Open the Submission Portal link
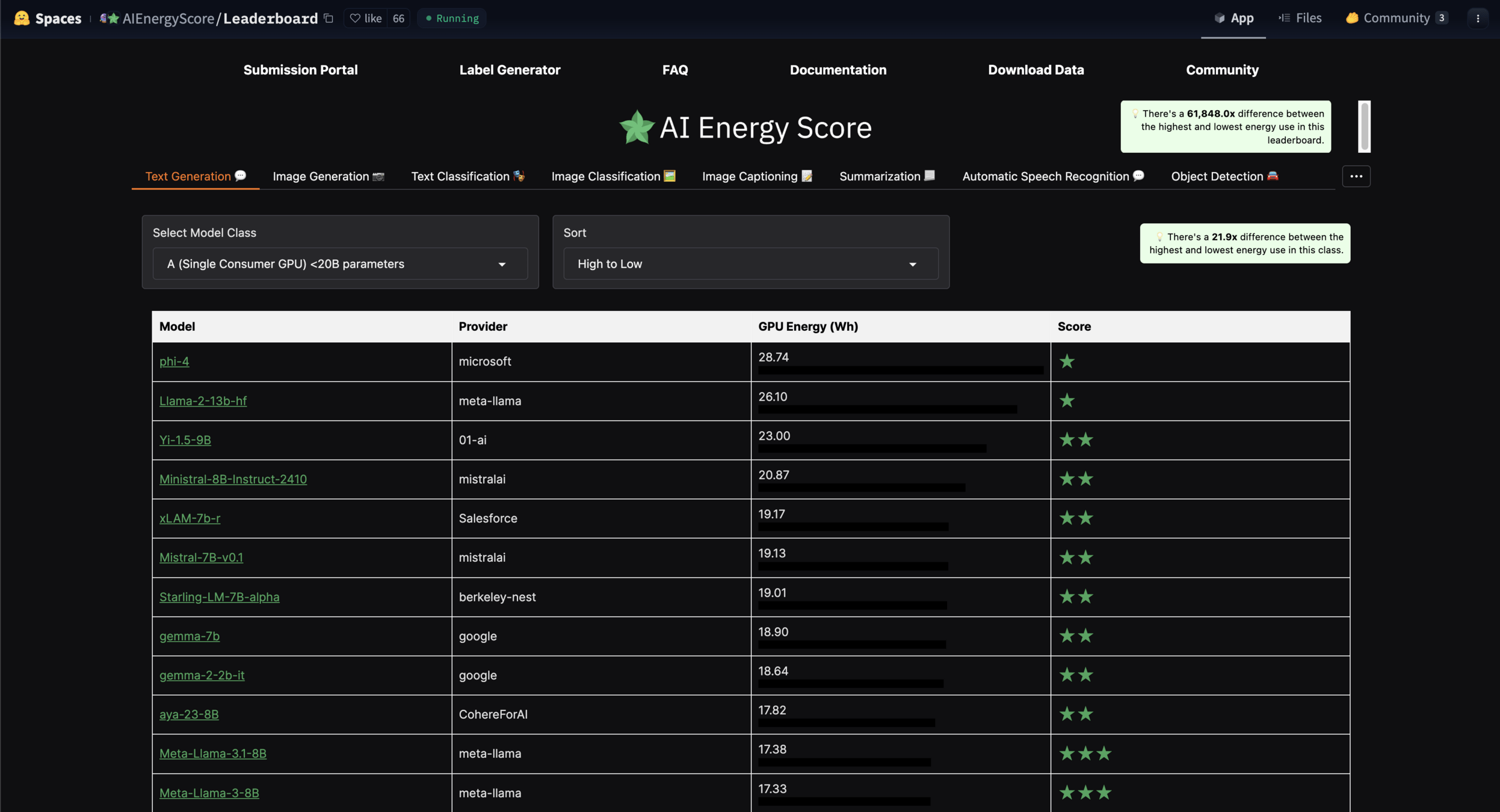 coord(300,70)
